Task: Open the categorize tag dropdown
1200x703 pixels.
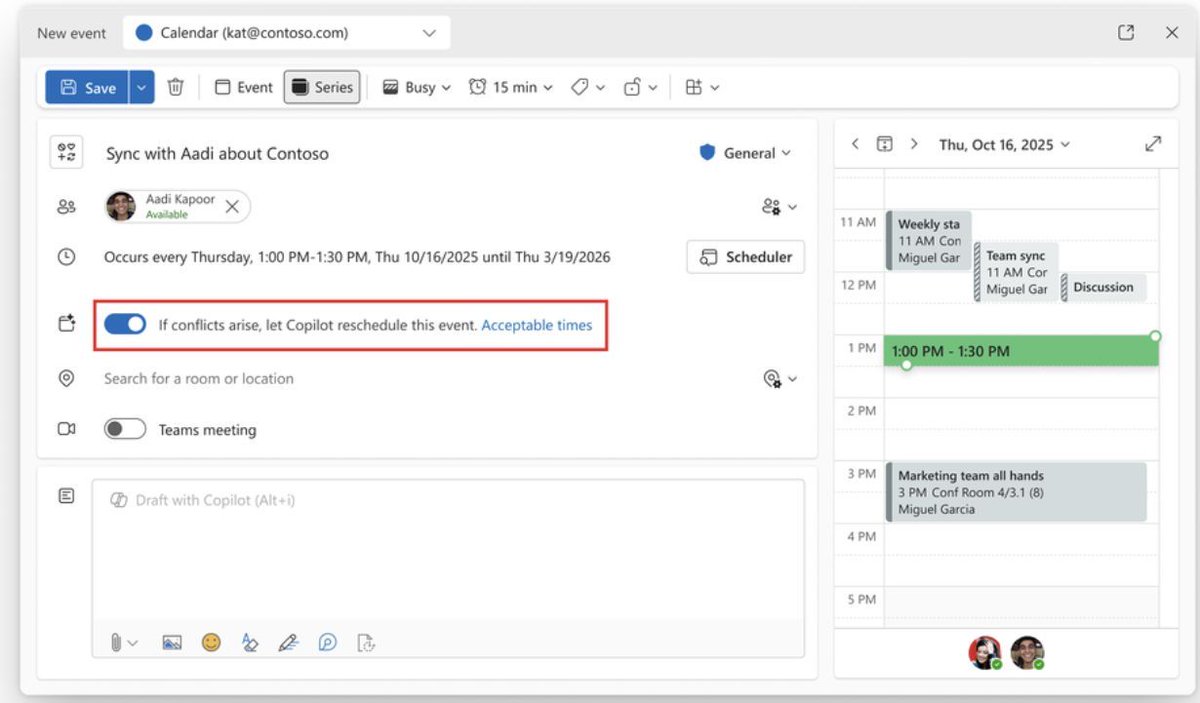Action: click(x=588, y=87)
